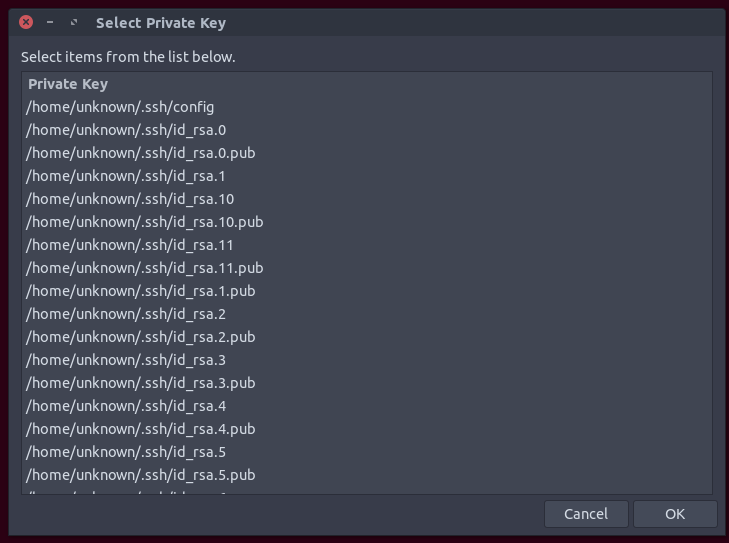This screenshot has height=543, width=729.
Task: Select the id_rsa.2 key file
Action: 126,314
